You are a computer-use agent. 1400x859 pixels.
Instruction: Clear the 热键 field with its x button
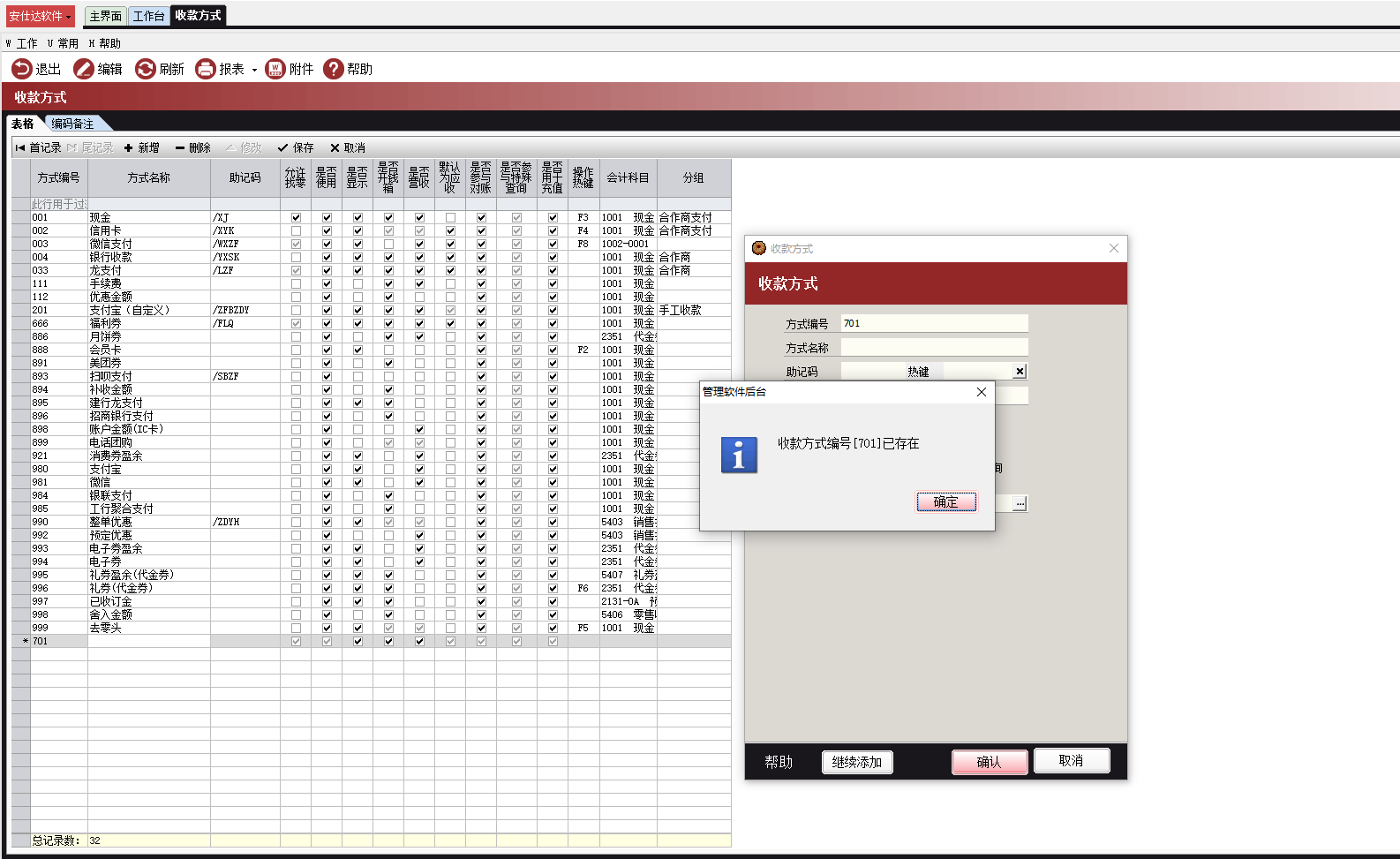pos(1020,372)
